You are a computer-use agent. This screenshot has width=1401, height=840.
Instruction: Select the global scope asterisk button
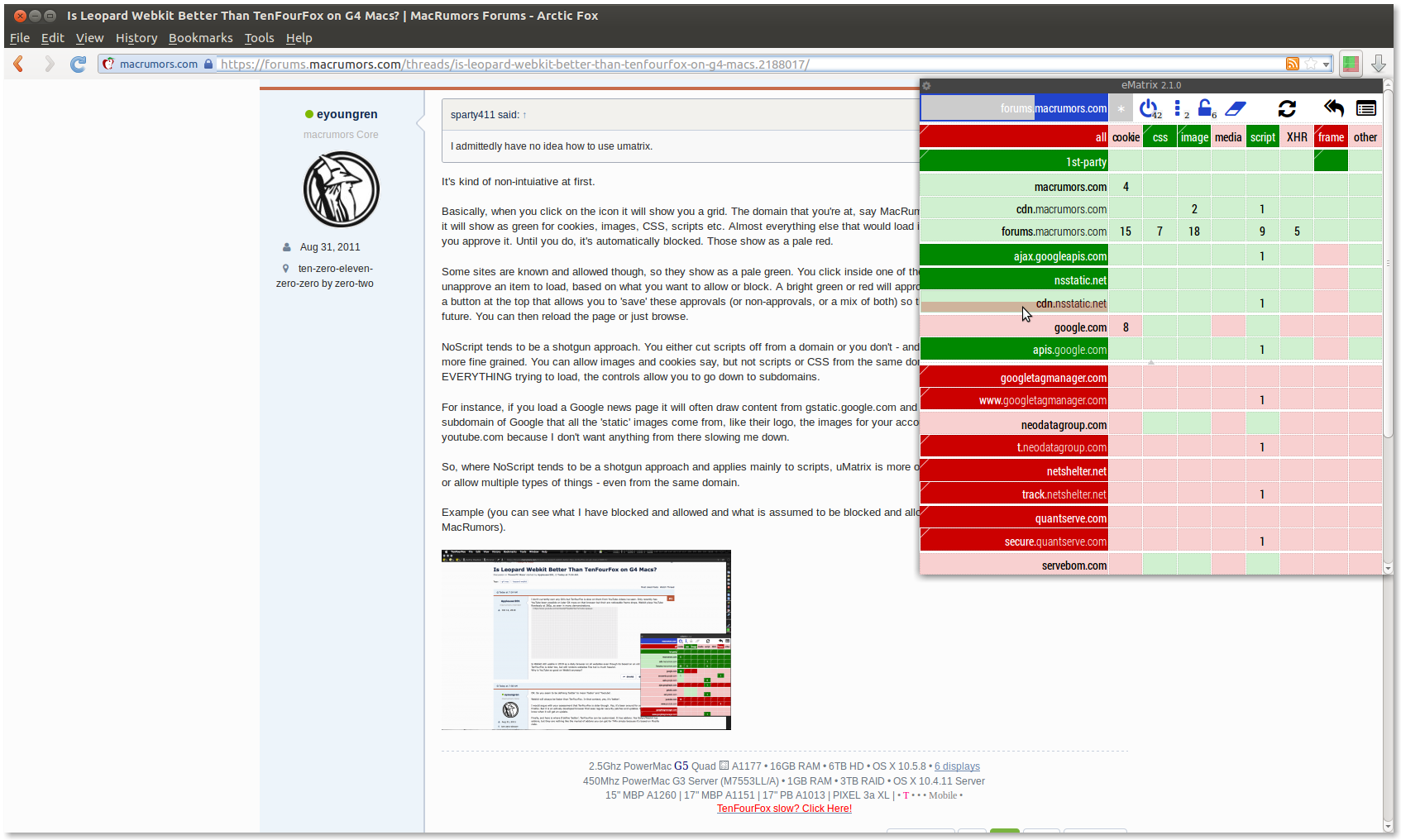tap(1121, 108)
